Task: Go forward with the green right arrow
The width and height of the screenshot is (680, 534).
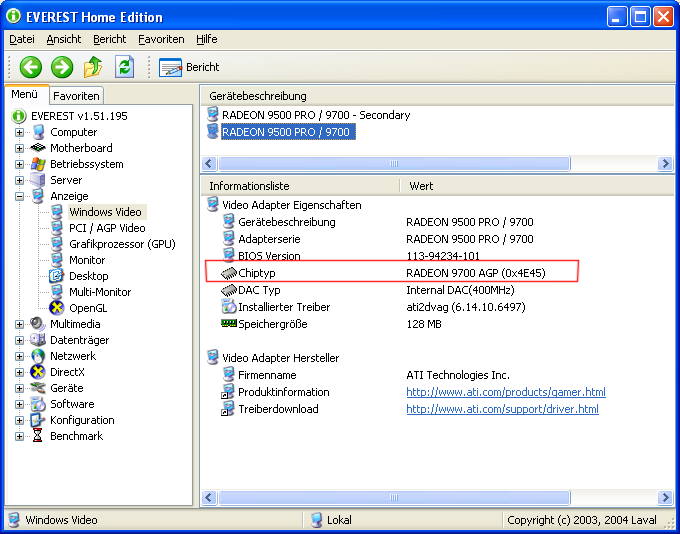Action: pos(62,67)
